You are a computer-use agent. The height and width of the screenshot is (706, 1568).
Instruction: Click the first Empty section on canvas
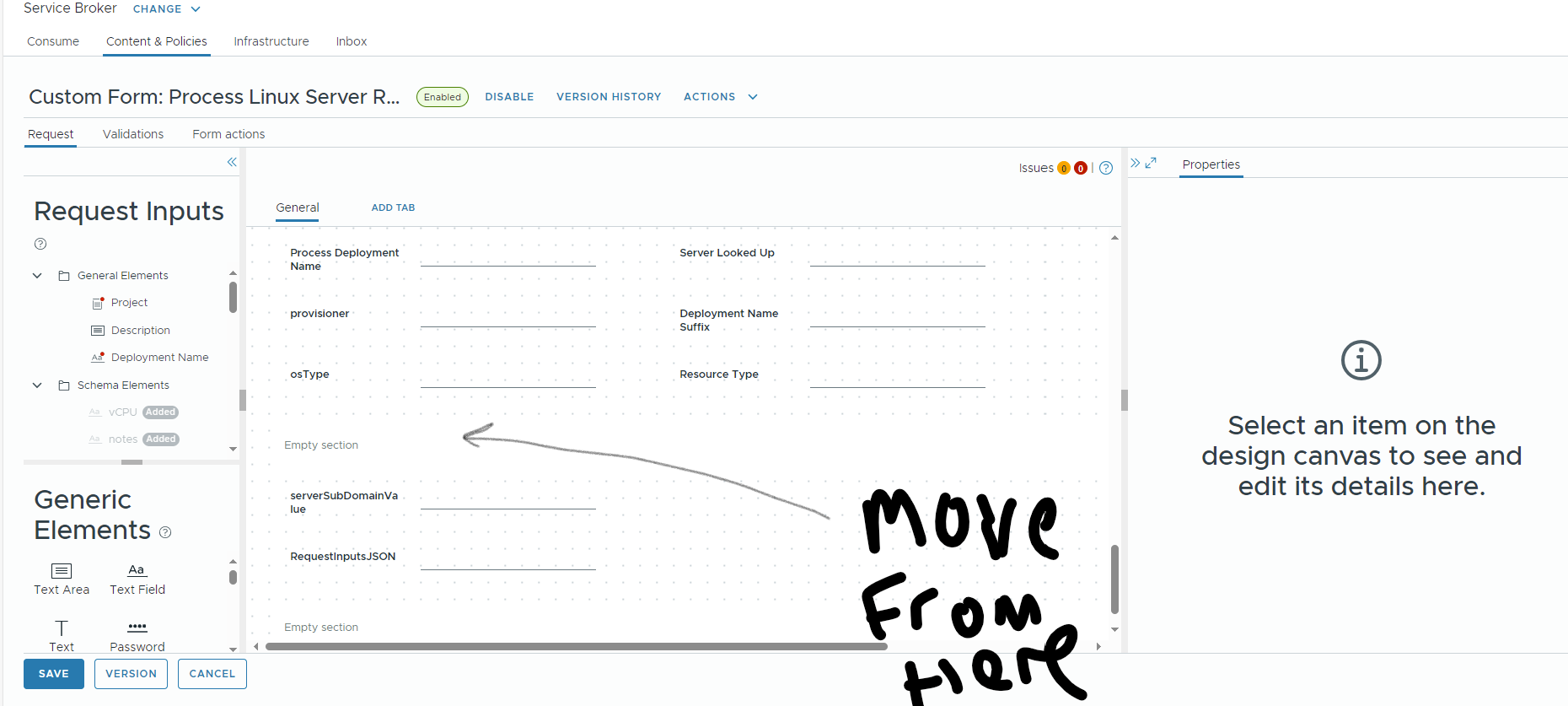321,445
